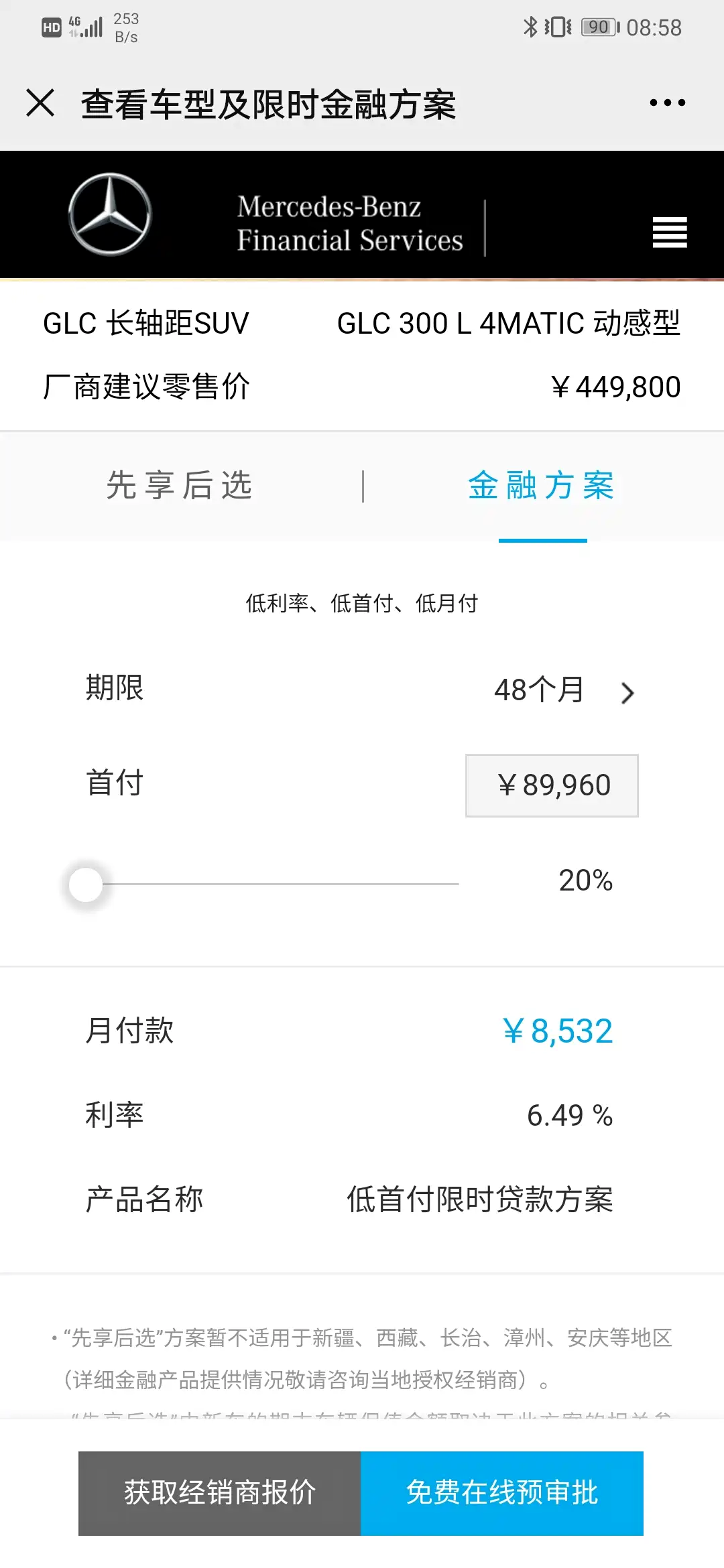Open the three-dot more options menu

pyautogui.click(x=667, y=103)
